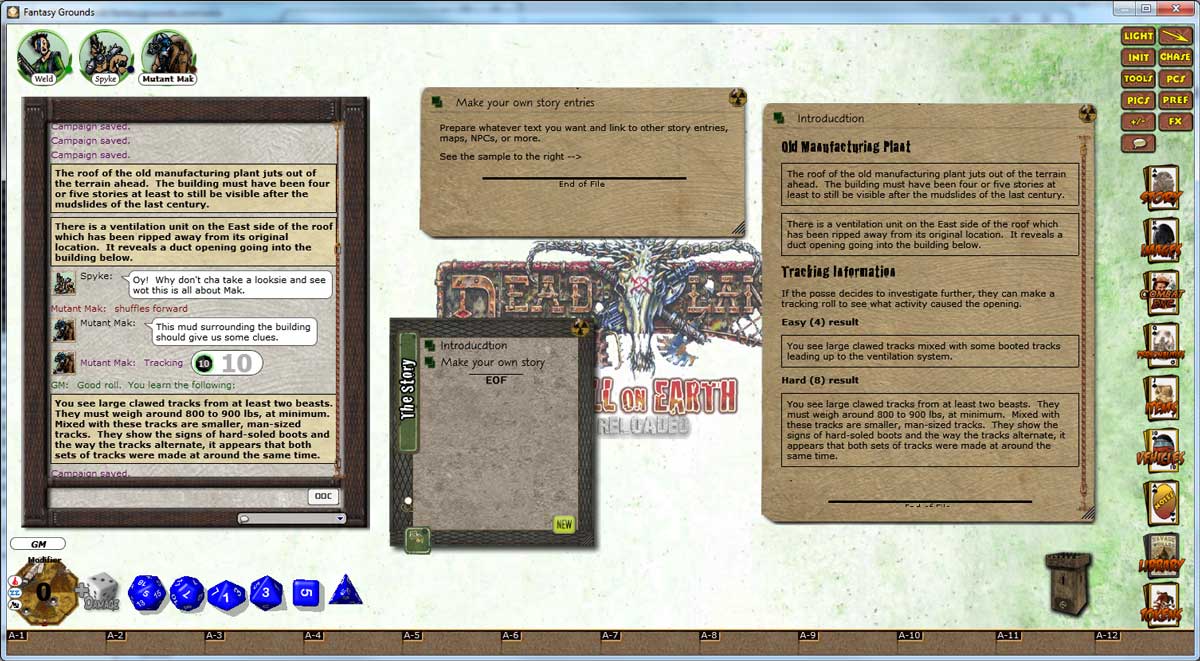
Task: Switch to hotkey tab A-5
Action: 412,634
